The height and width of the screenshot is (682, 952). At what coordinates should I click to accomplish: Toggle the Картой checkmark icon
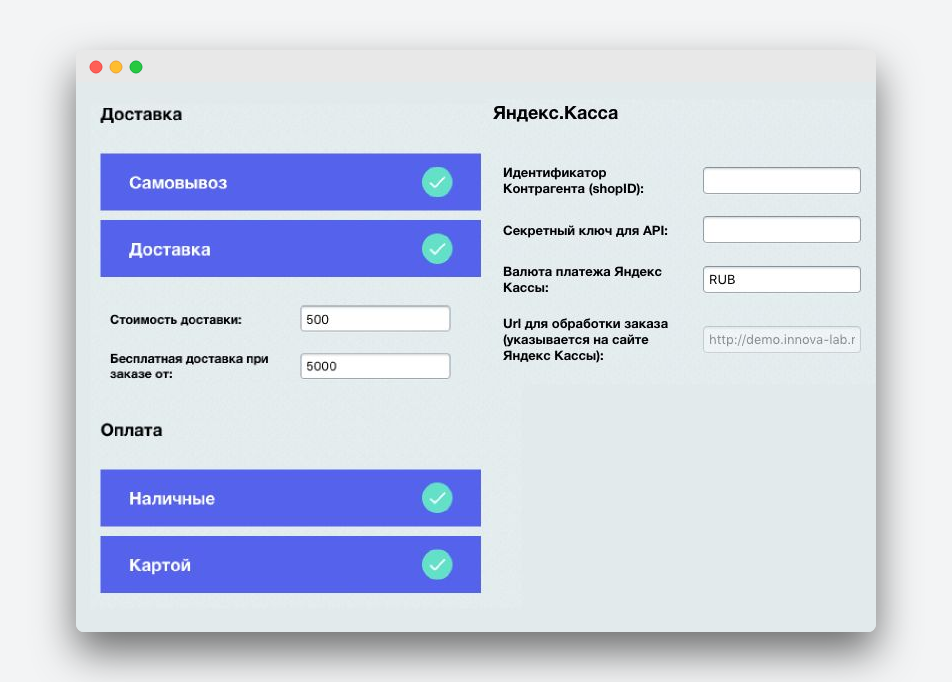tap(437, 565)
